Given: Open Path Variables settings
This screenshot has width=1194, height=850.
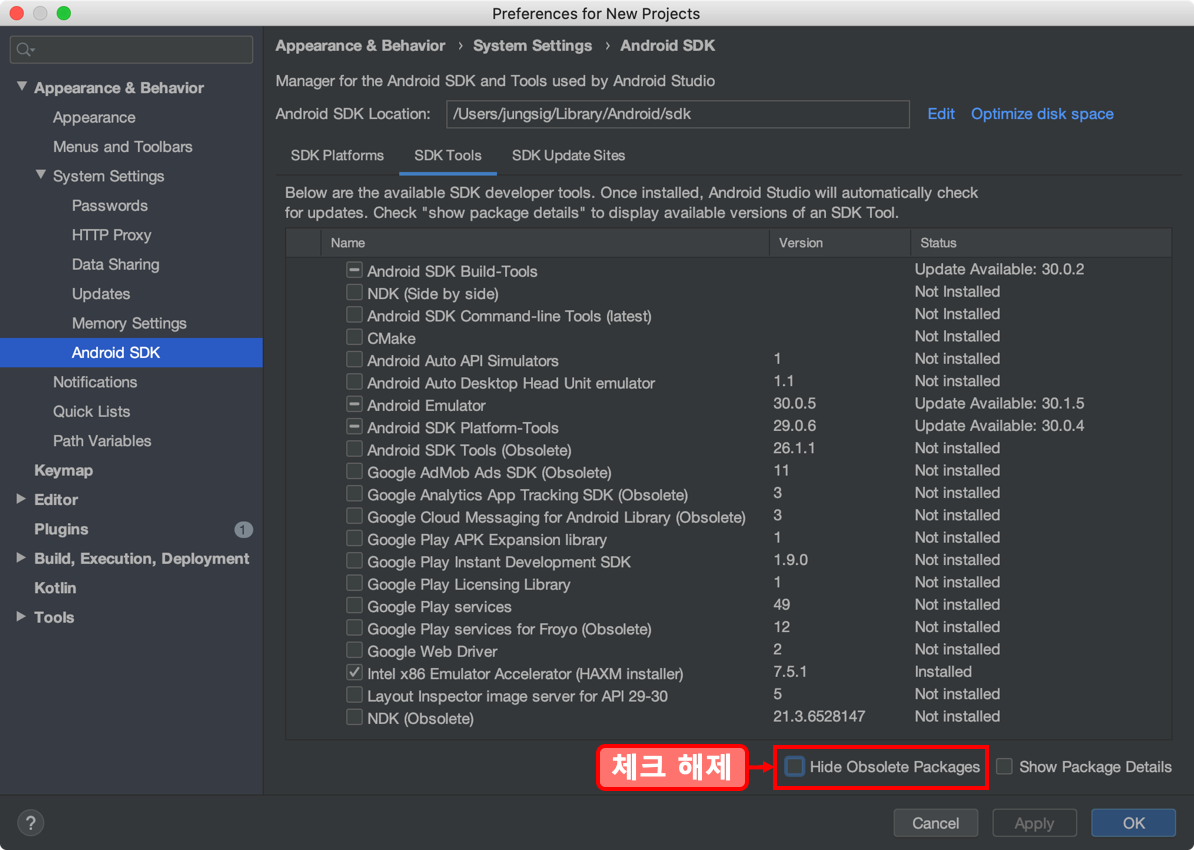Looking at the screenshot, I should pyautogui.click(x=102, y=441).
